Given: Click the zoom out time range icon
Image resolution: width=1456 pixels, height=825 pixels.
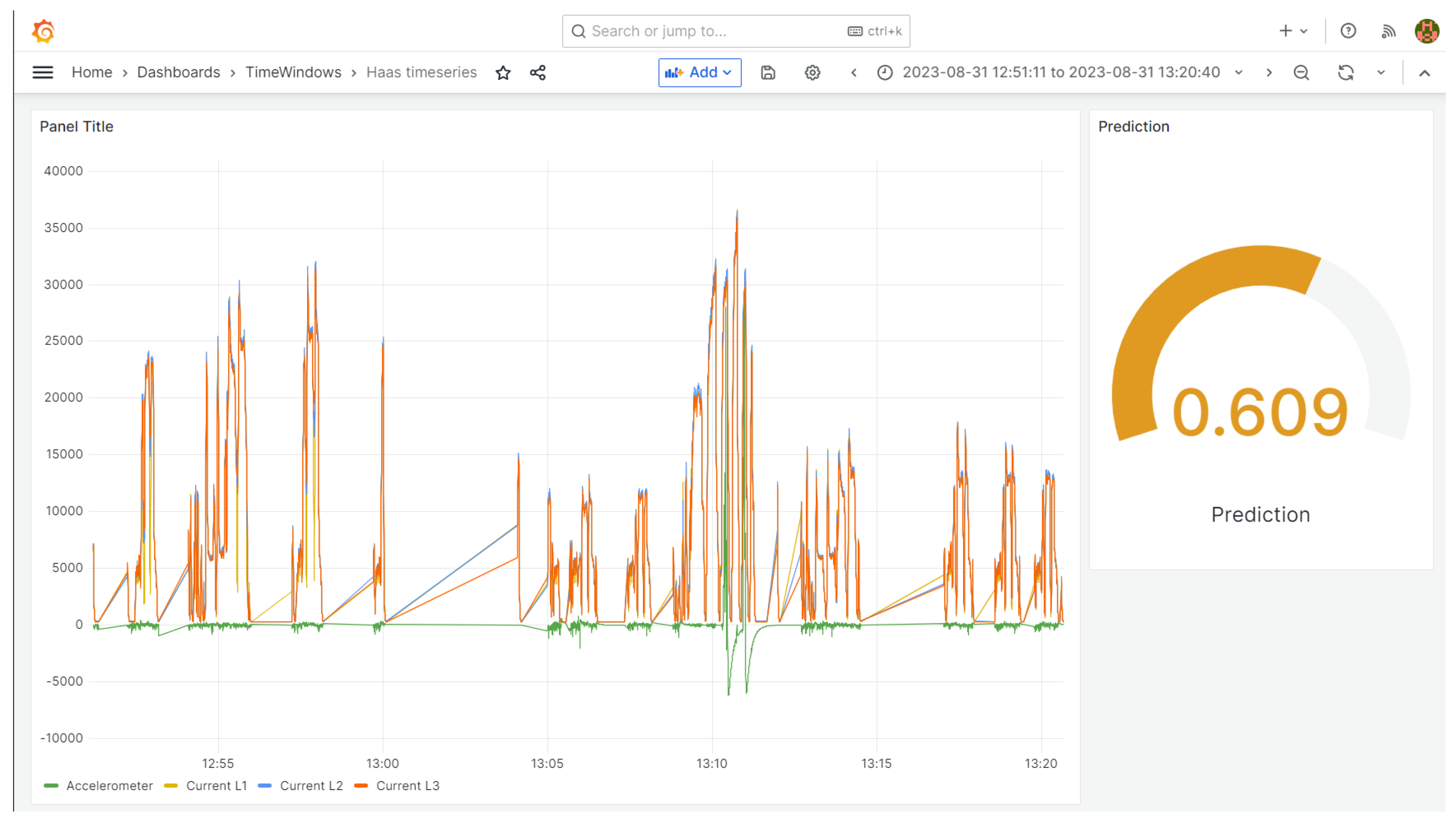Looking at the screenshot, I should click(x=1301, y=73).
